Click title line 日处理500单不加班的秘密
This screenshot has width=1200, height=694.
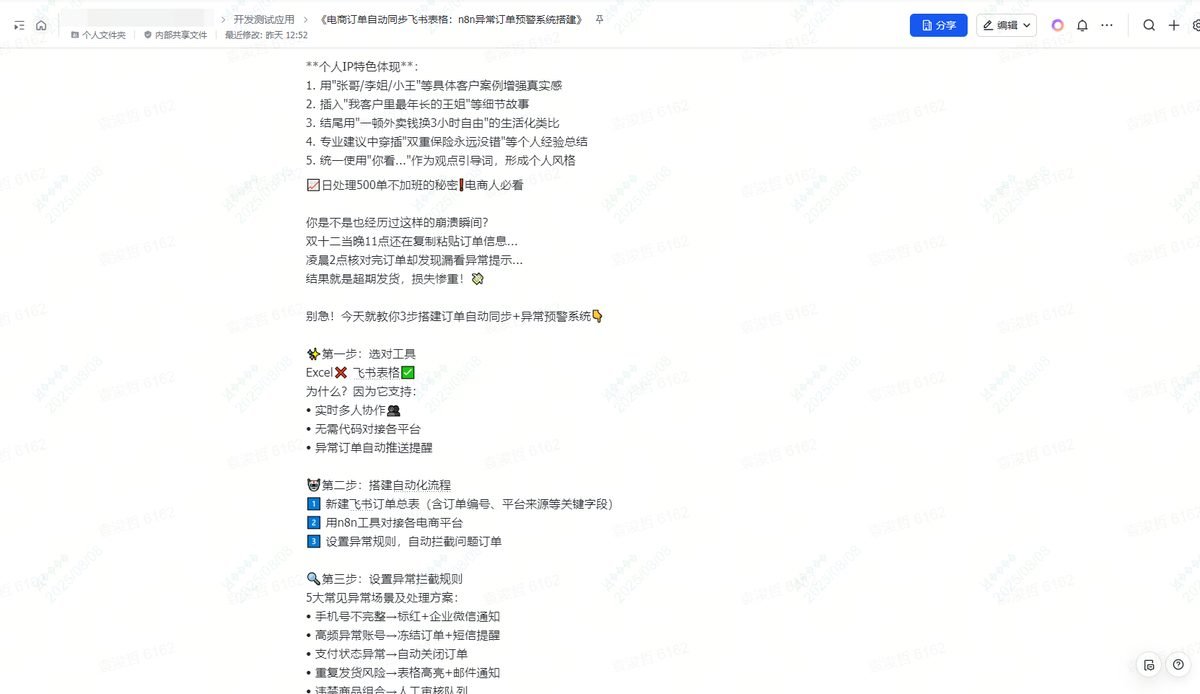pos(414,185)
